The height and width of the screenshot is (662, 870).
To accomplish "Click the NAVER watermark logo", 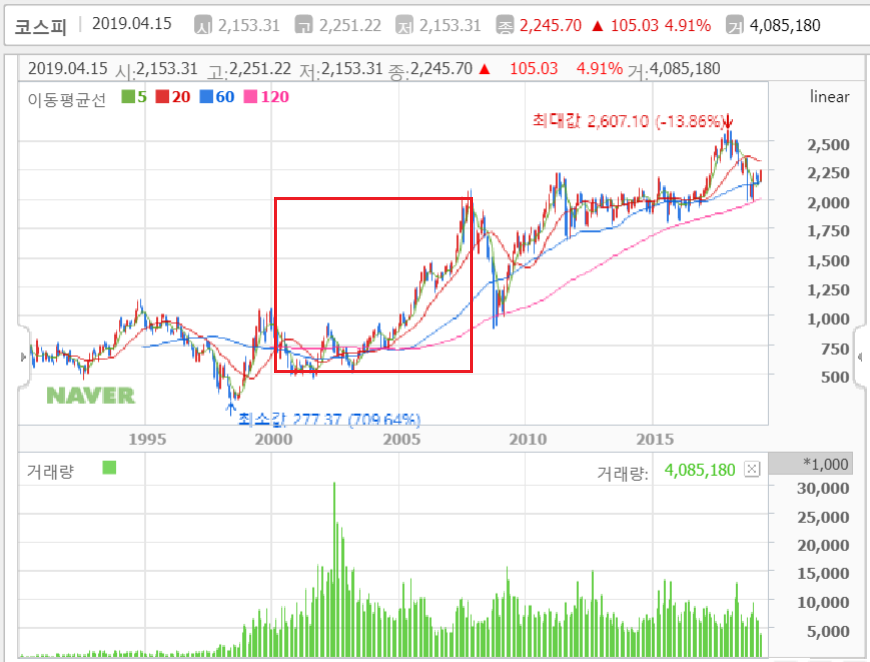I will coord(91,395).
